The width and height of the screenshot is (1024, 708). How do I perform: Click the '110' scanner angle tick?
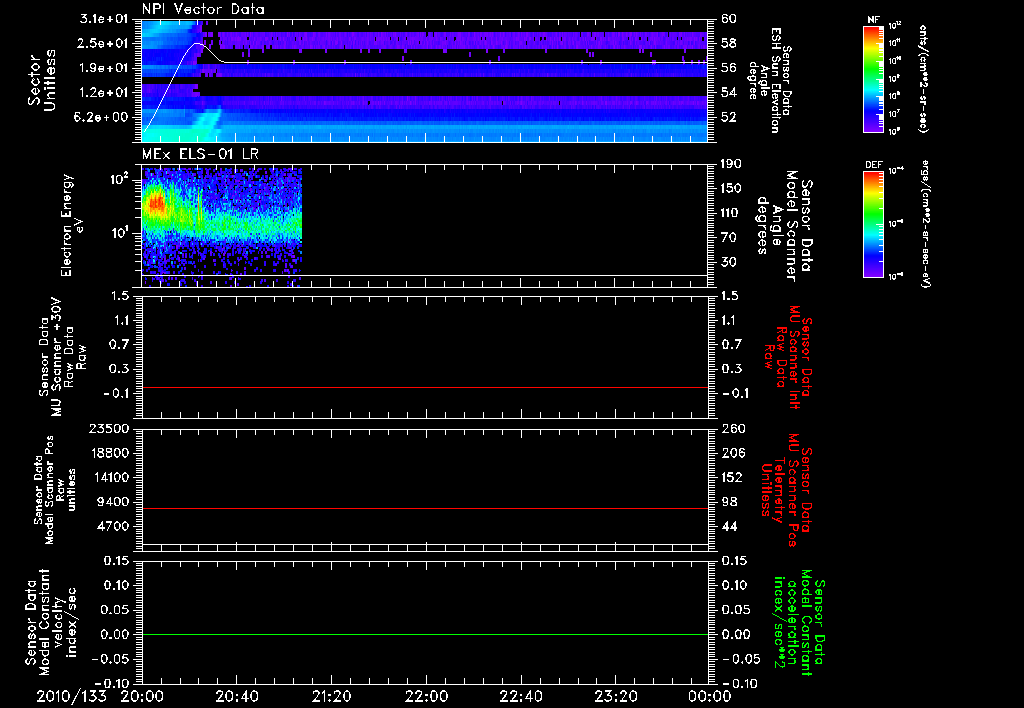(x=731, y=213)
